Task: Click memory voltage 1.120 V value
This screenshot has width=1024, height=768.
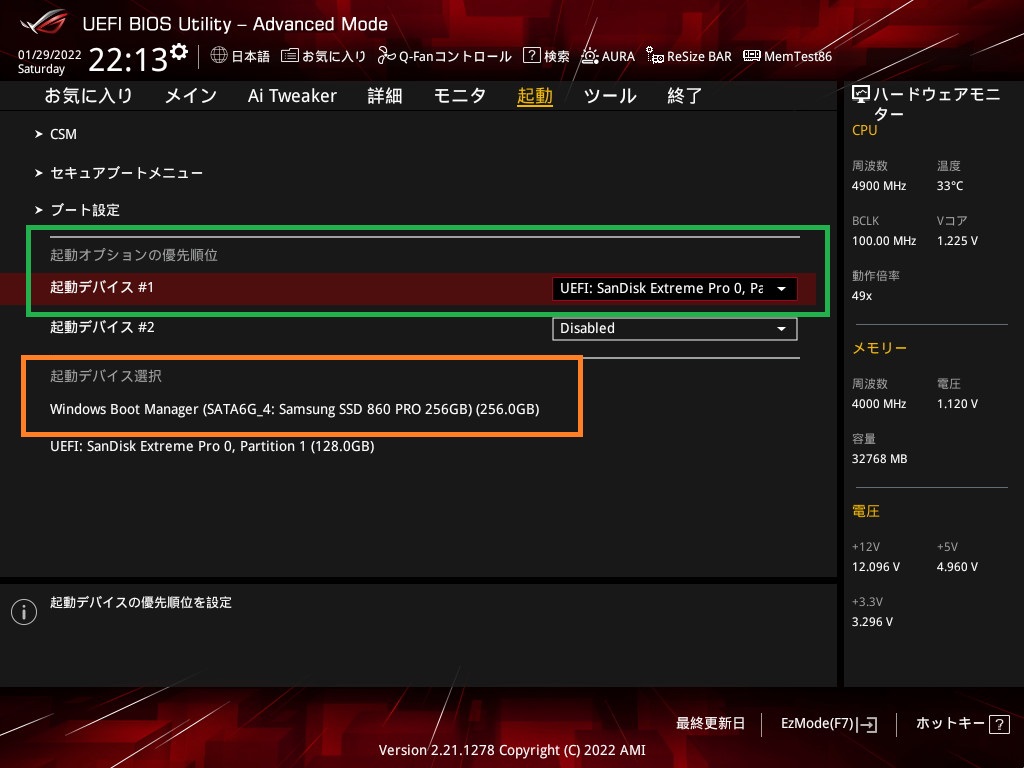Action: coord(957,404)
